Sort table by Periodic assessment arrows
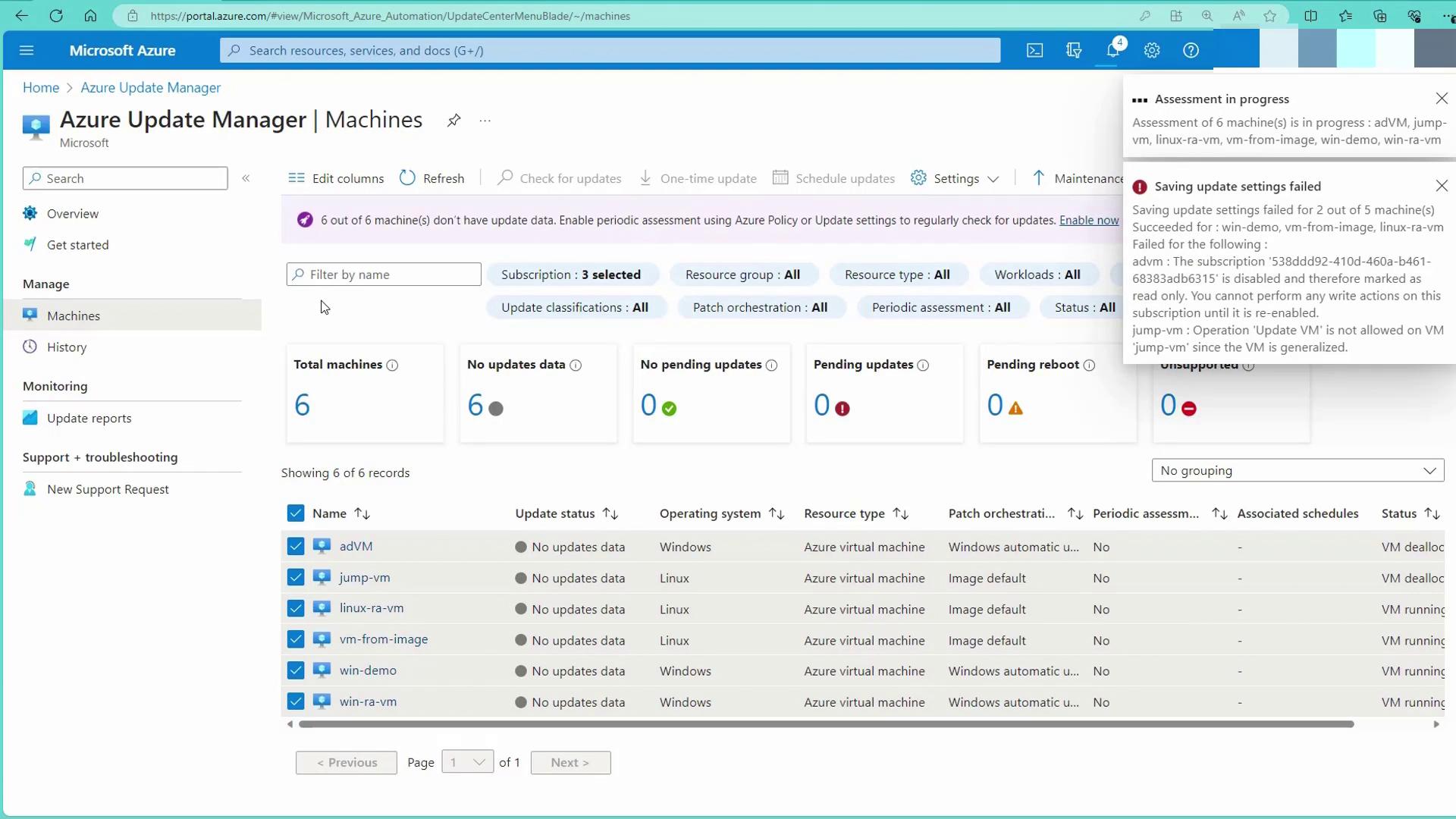The width and height of the screenshot is (1456, 819). tap(1219, 514)
